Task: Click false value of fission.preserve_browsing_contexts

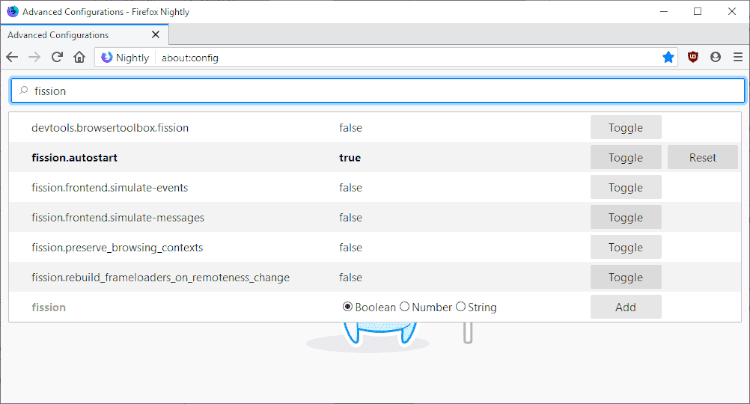Action: click(351, 247)
